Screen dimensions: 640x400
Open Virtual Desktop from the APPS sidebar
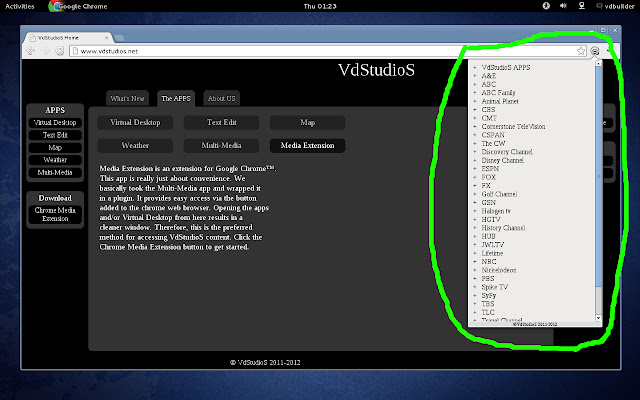click(x=55, y=122)
